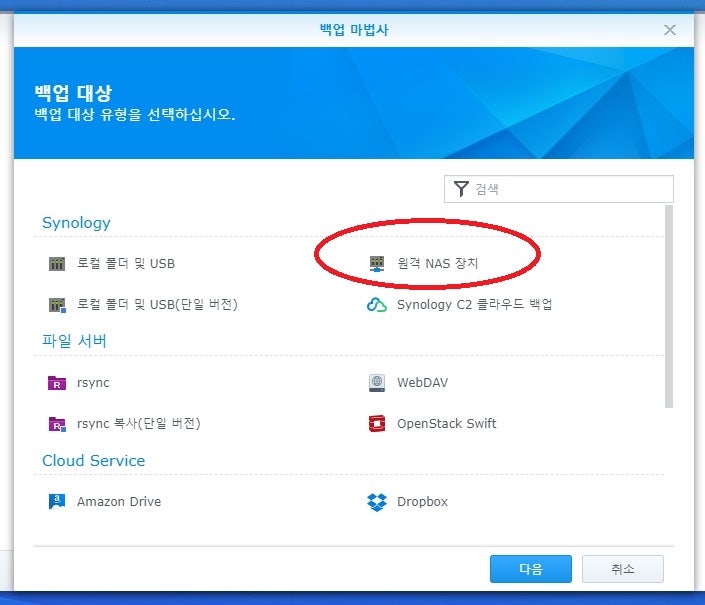The image size is (705, 605).
Task: Select 'rsync 복사(단일 버전)' label
Action: [x=138, y=423]
